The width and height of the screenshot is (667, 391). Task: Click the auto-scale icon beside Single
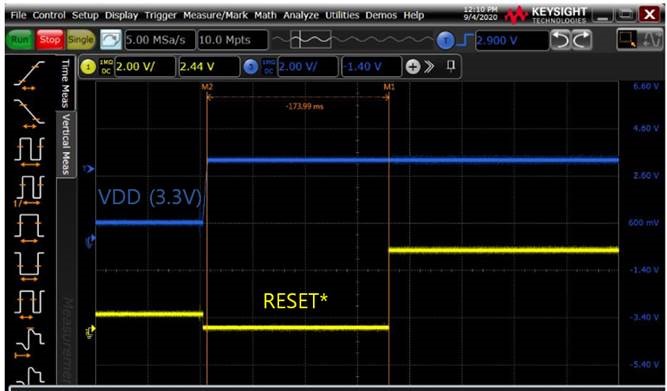(111, 40)
